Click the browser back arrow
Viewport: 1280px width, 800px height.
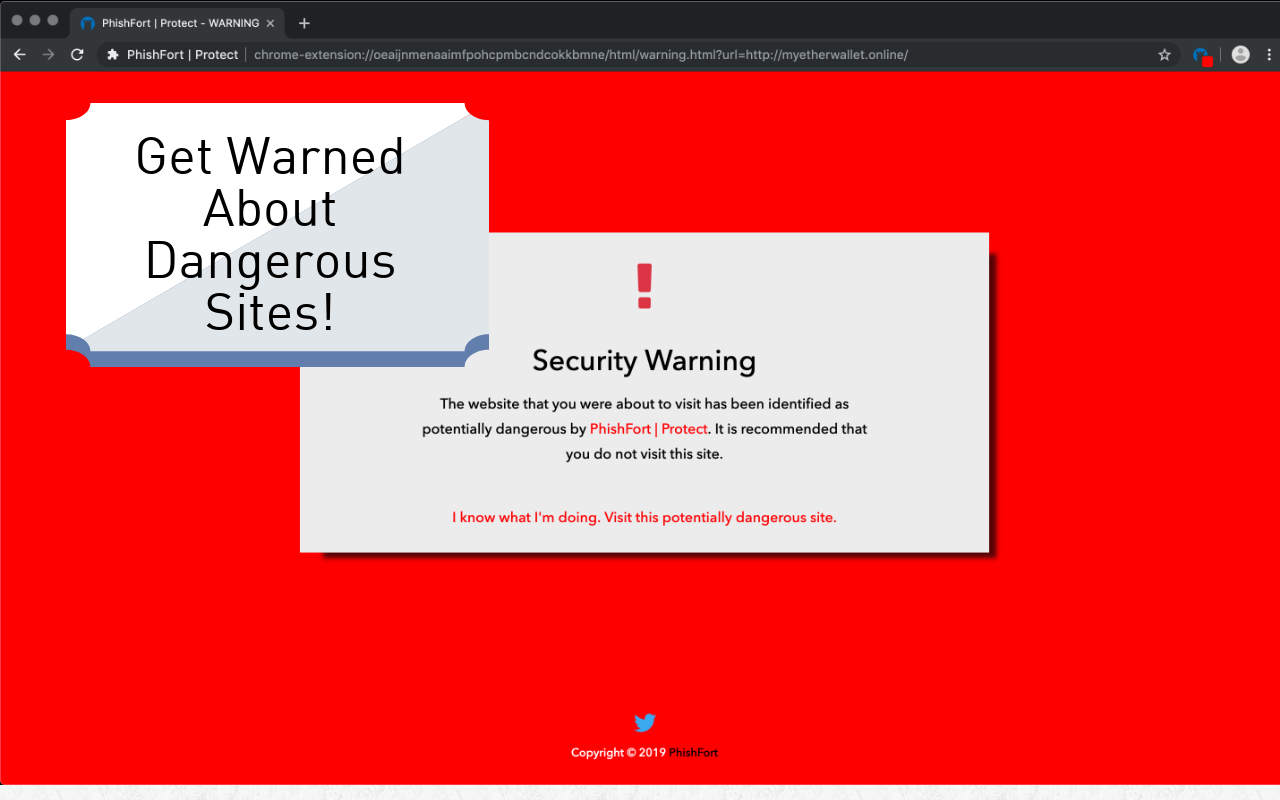pos(19,54)
